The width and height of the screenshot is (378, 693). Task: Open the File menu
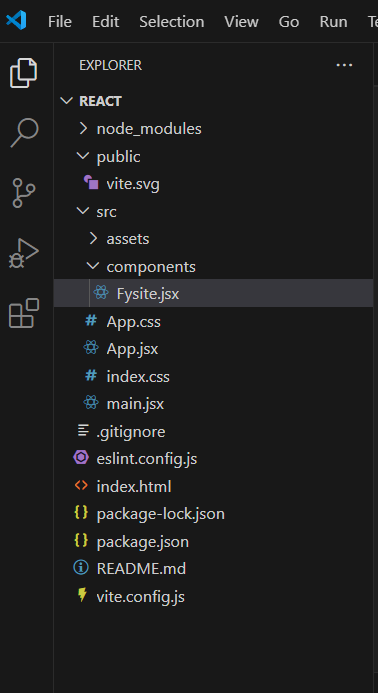pyautogui.click(x=60, y=22)
